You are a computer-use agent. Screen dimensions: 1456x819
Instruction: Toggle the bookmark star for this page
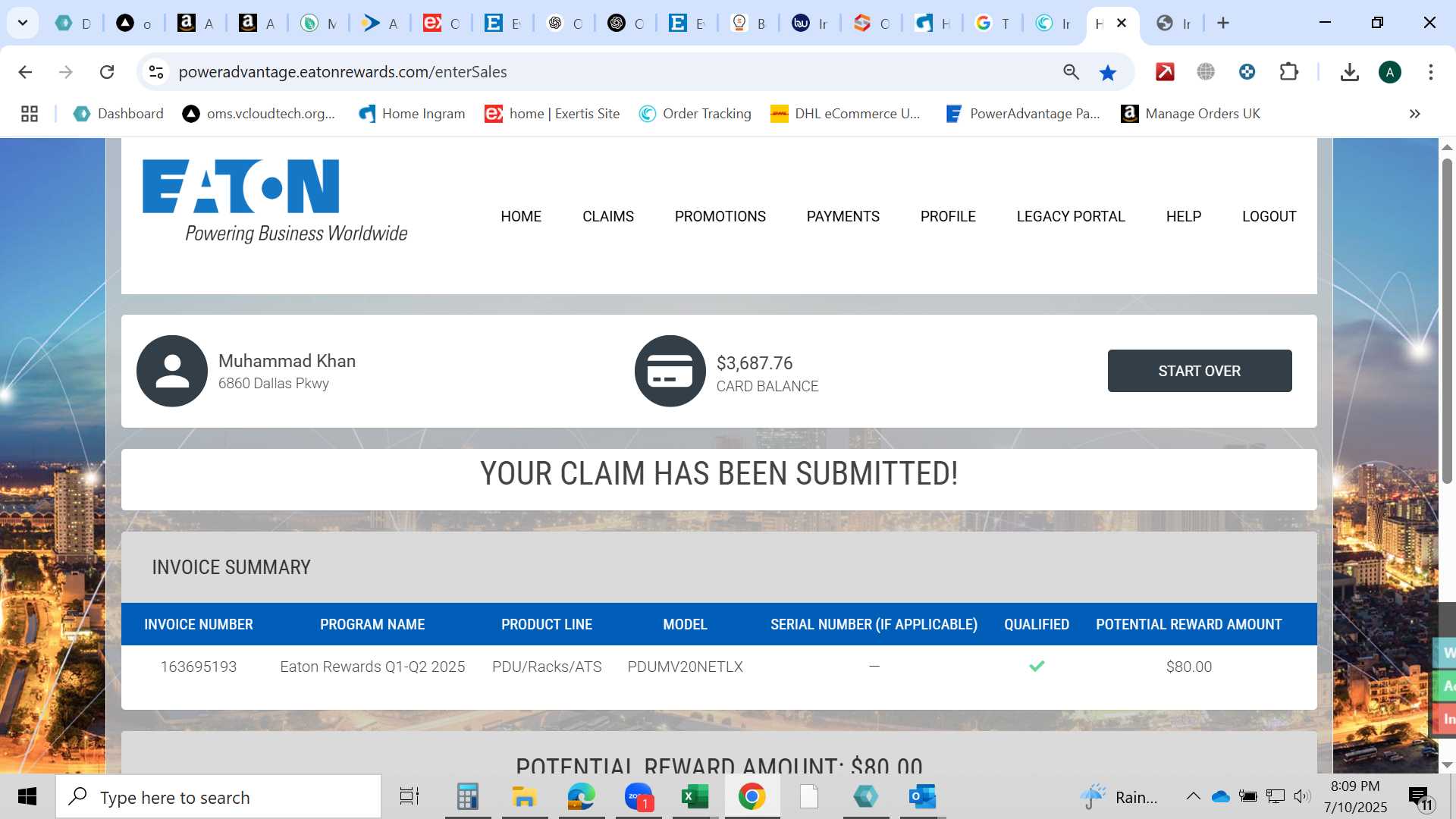click(x=1108, y=72)
